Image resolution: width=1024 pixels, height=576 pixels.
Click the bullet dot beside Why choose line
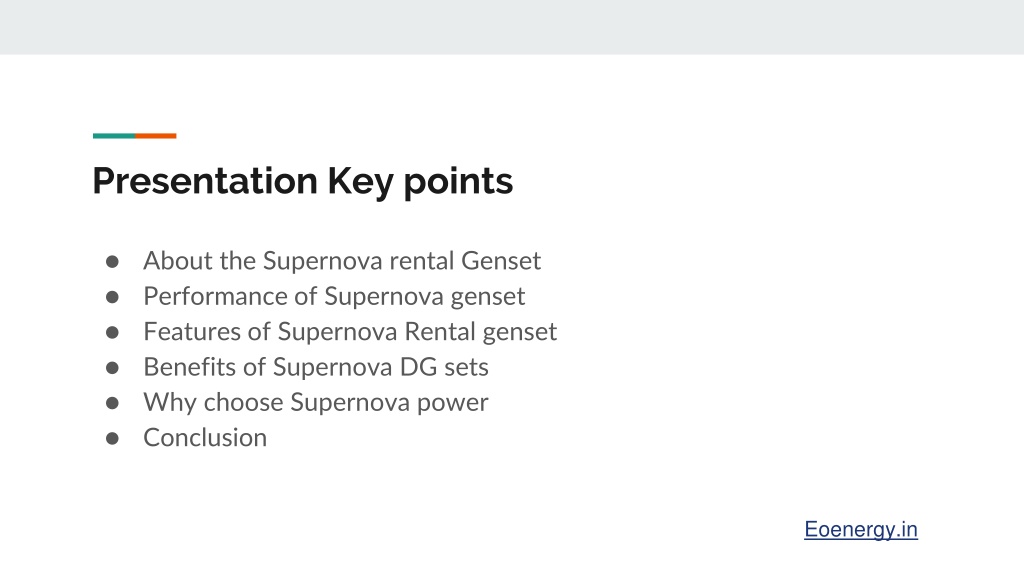click(x=112, y=403)
